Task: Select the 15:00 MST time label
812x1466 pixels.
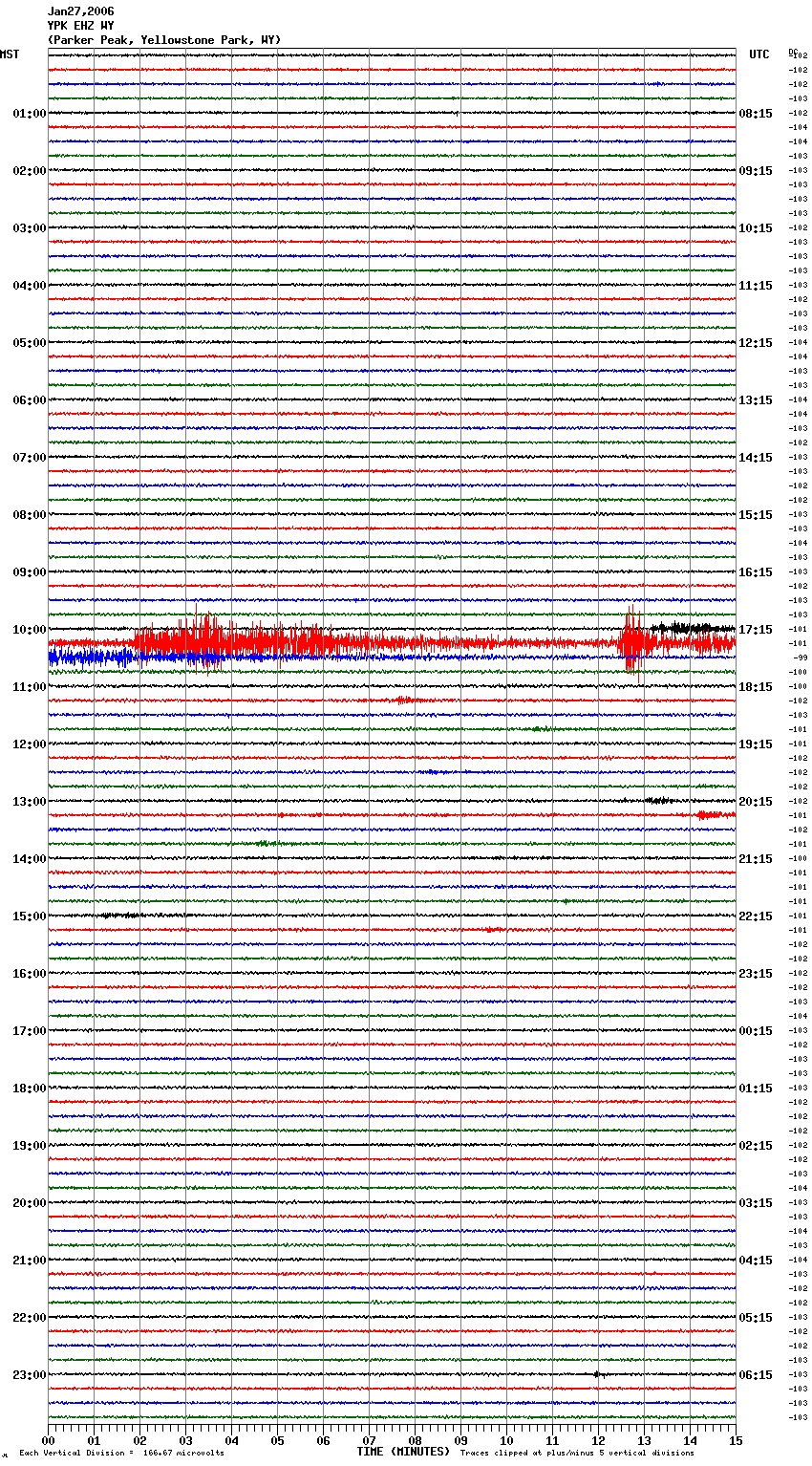Action: [x=30, y=916]
